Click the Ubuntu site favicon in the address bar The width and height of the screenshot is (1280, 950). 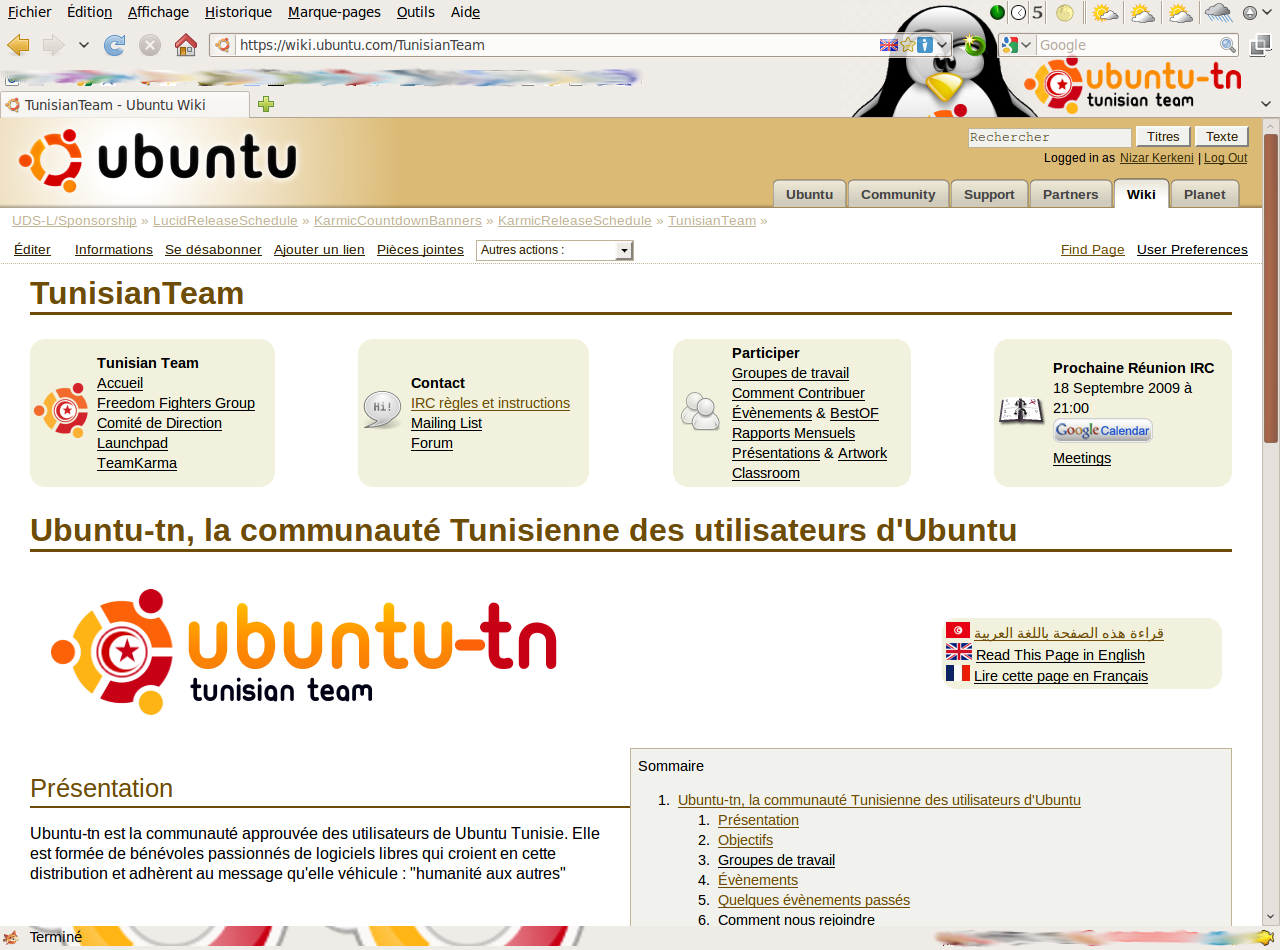[222, 45]
